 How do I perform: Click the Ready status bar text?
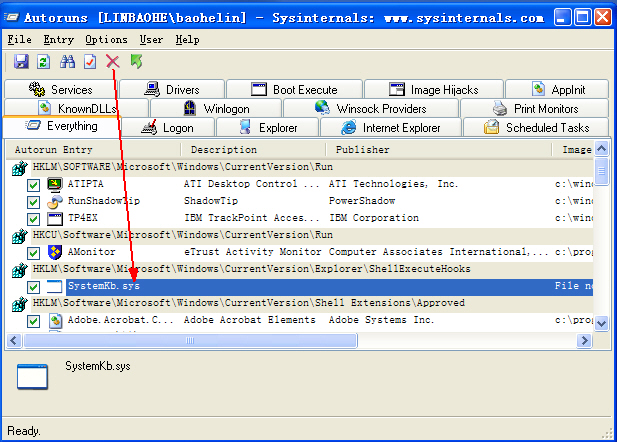point(24,431)
